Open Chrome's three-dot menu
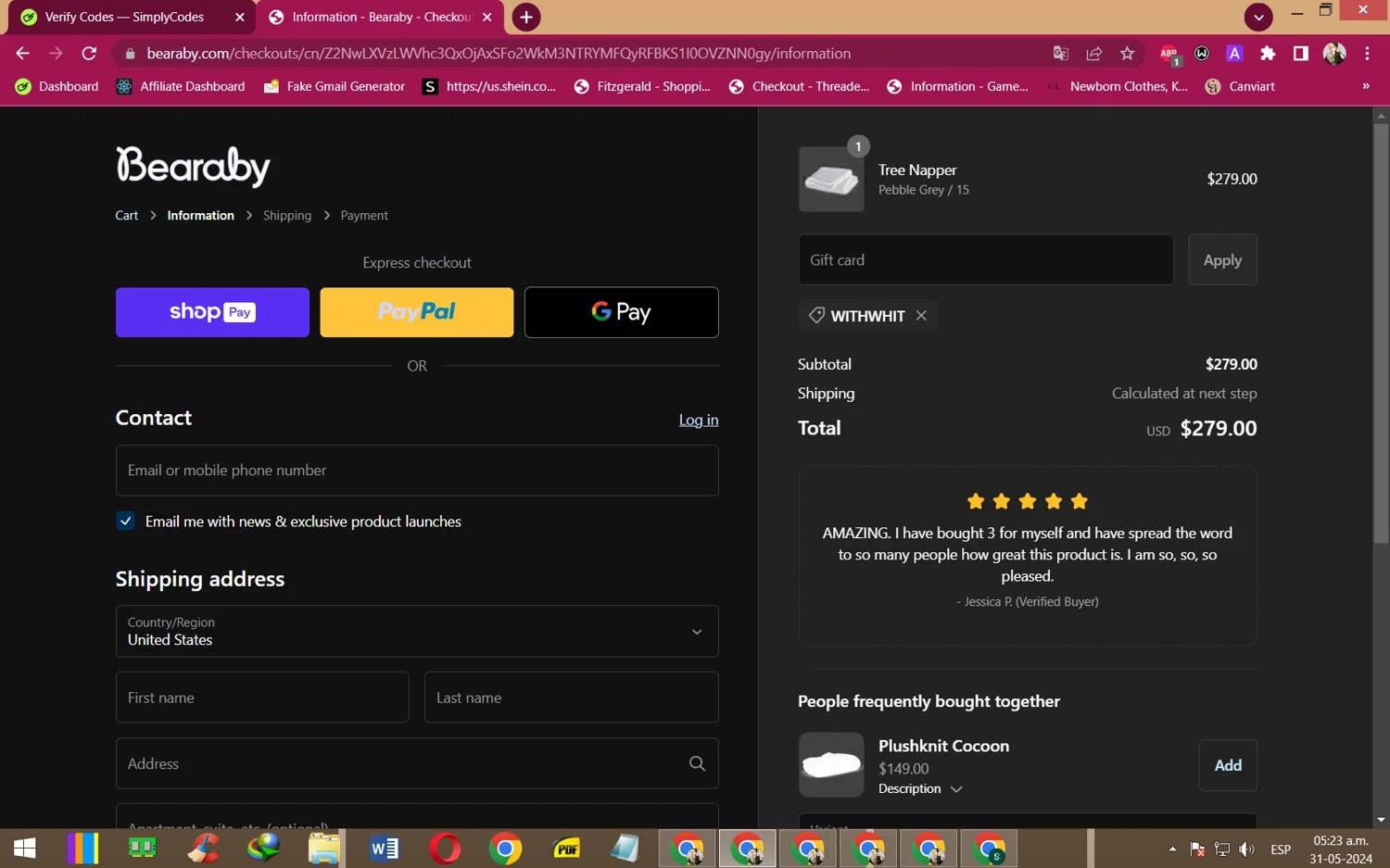This screenshot has height=868, width=1390. click(x=1367, y=54)
